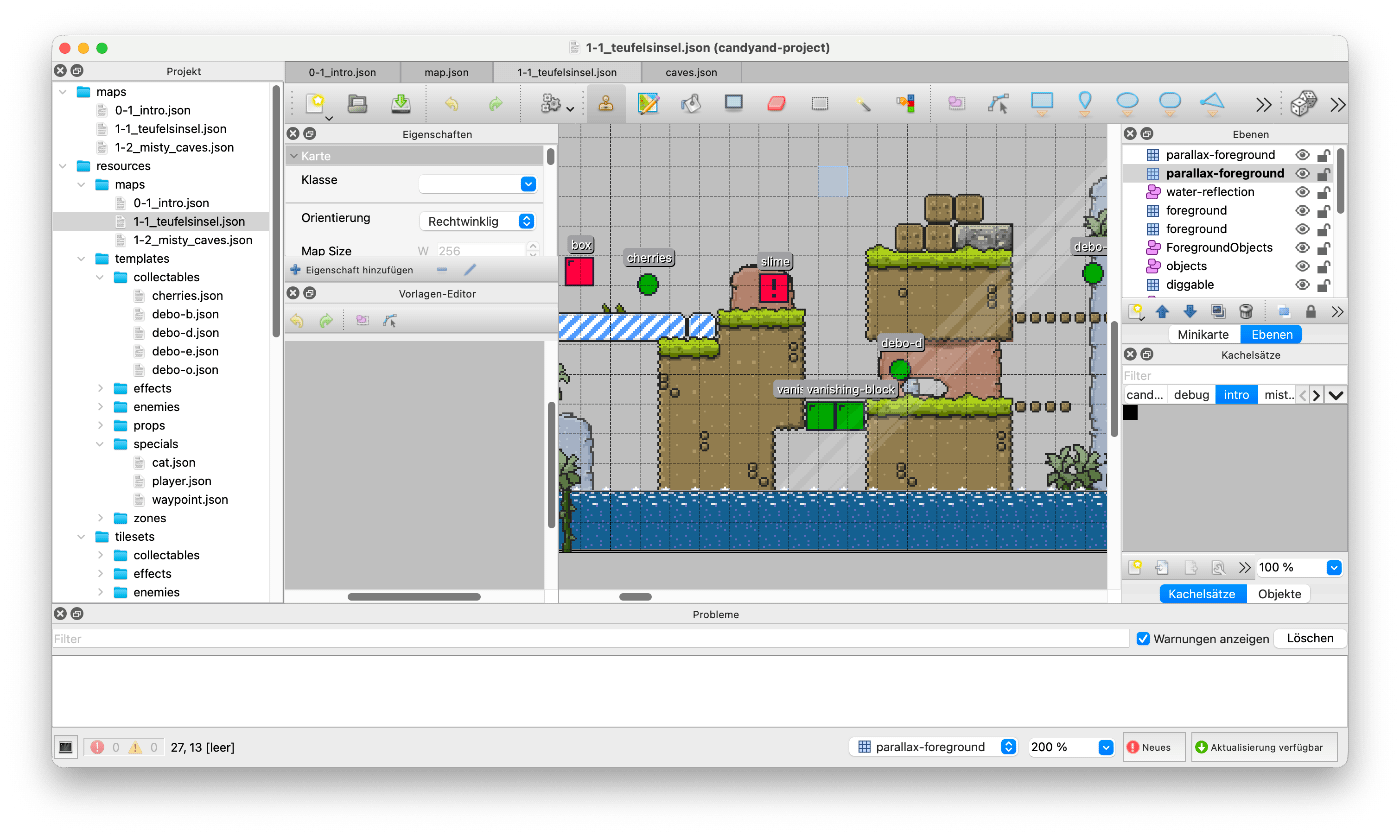Switch to the map.json tab
This screenshot has height=836, width=1400.
447,72
